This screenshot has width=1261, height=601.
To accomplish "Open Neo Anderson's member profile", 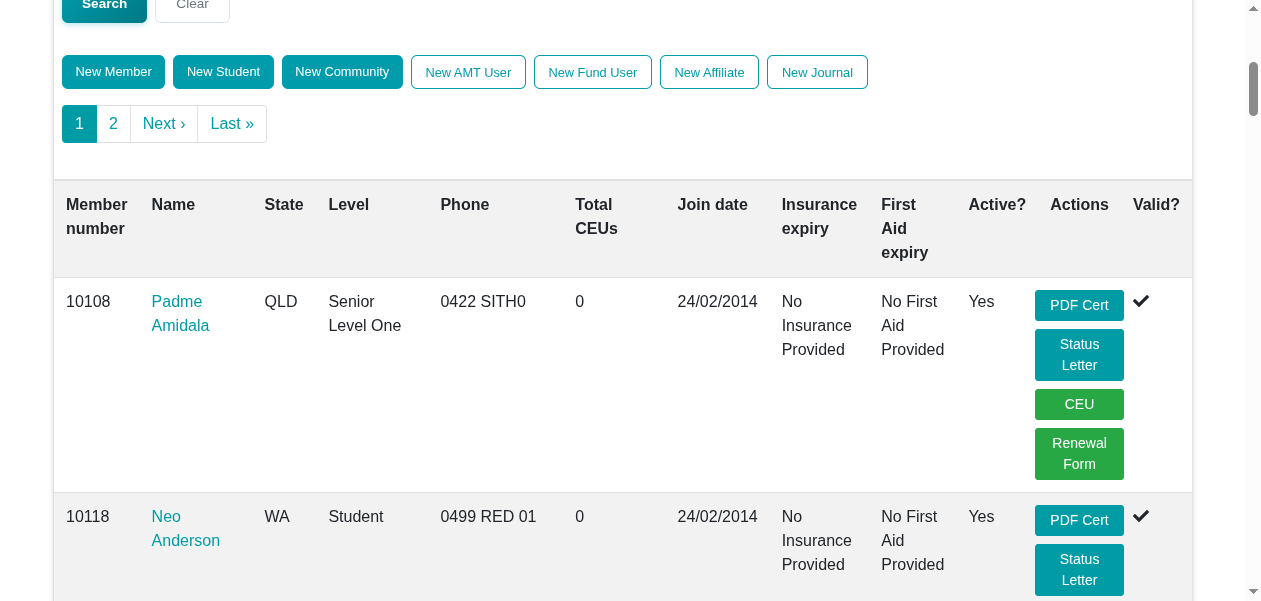I will click(x=185, y=528).
